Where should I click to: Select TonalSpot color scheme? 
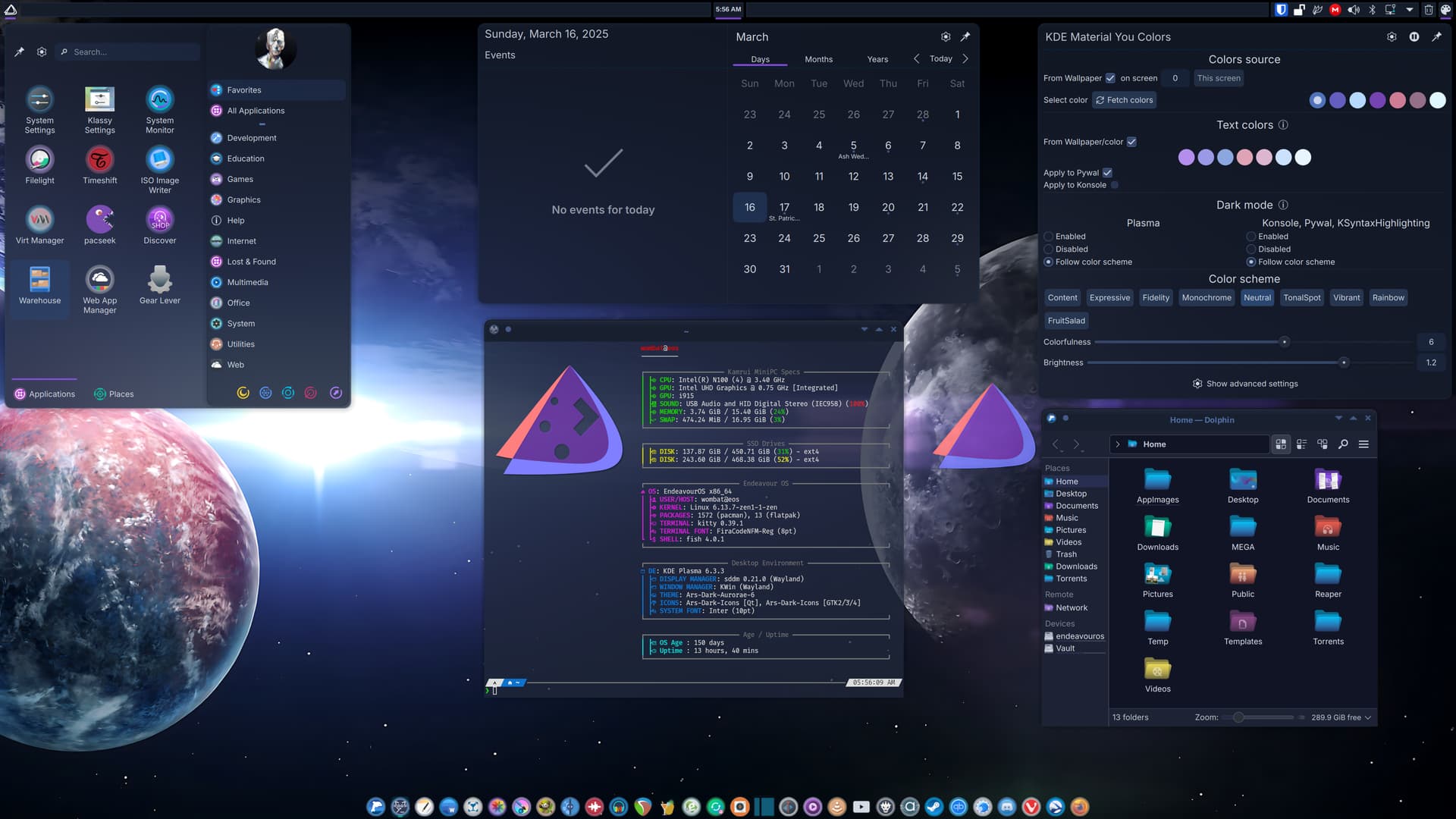1301,298
